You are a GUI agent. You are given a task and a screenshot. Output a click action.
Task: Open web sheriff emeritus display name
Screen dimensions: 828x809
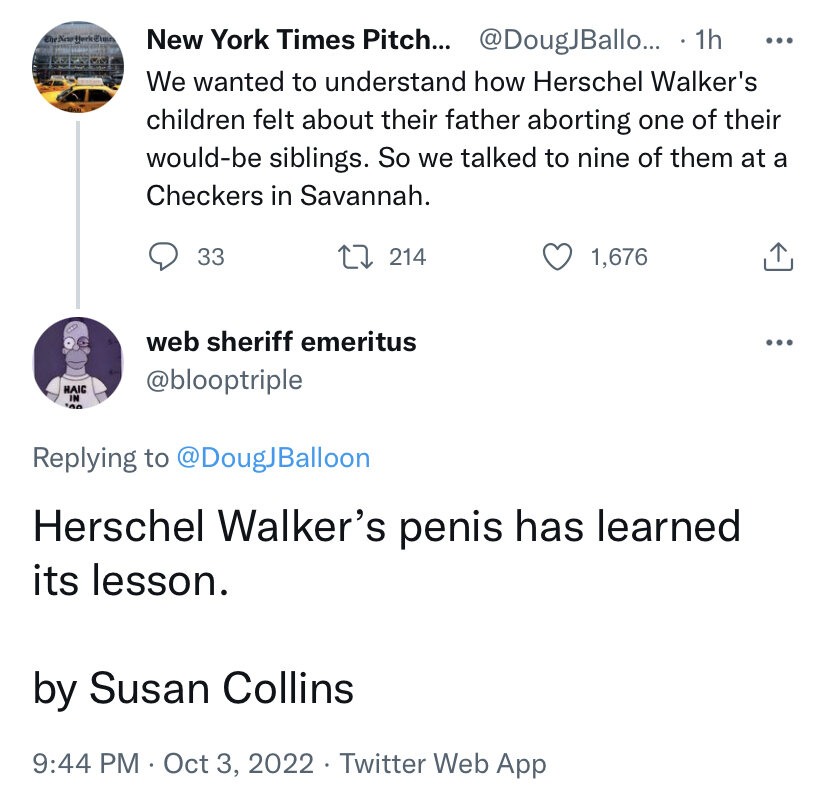tap(281, 342)
